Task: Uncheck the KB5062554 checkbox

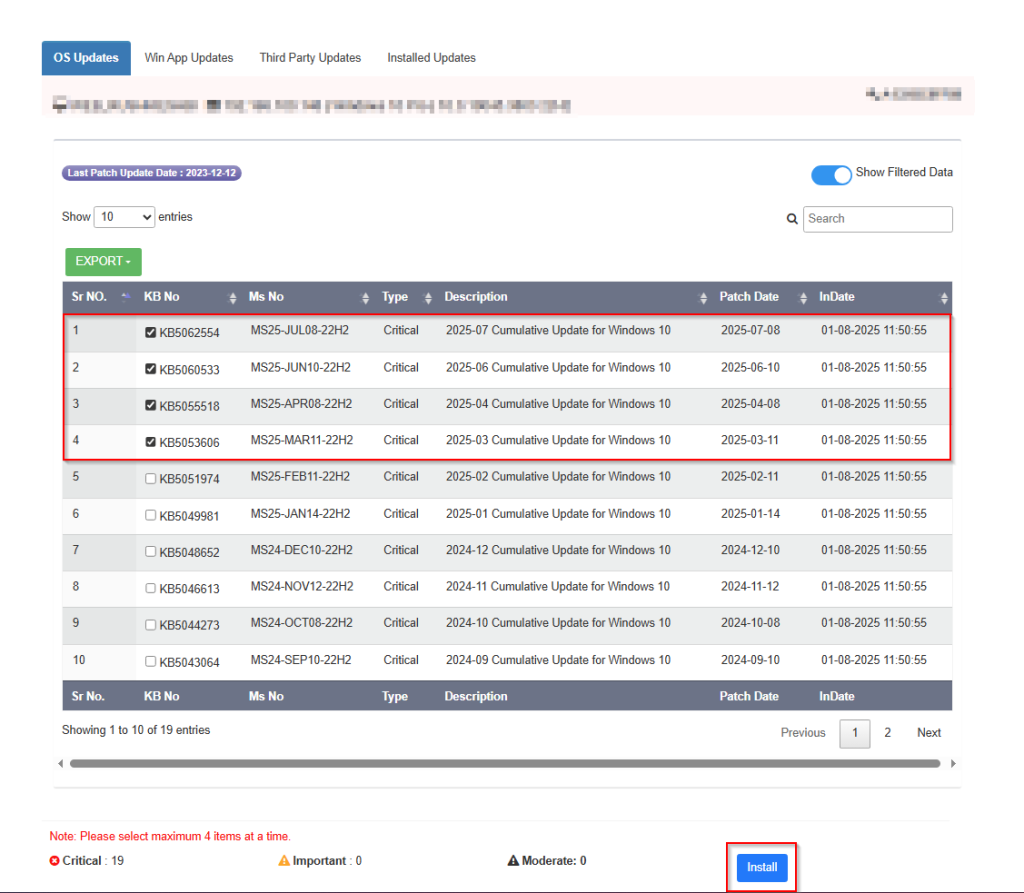Action: [151, 332]
